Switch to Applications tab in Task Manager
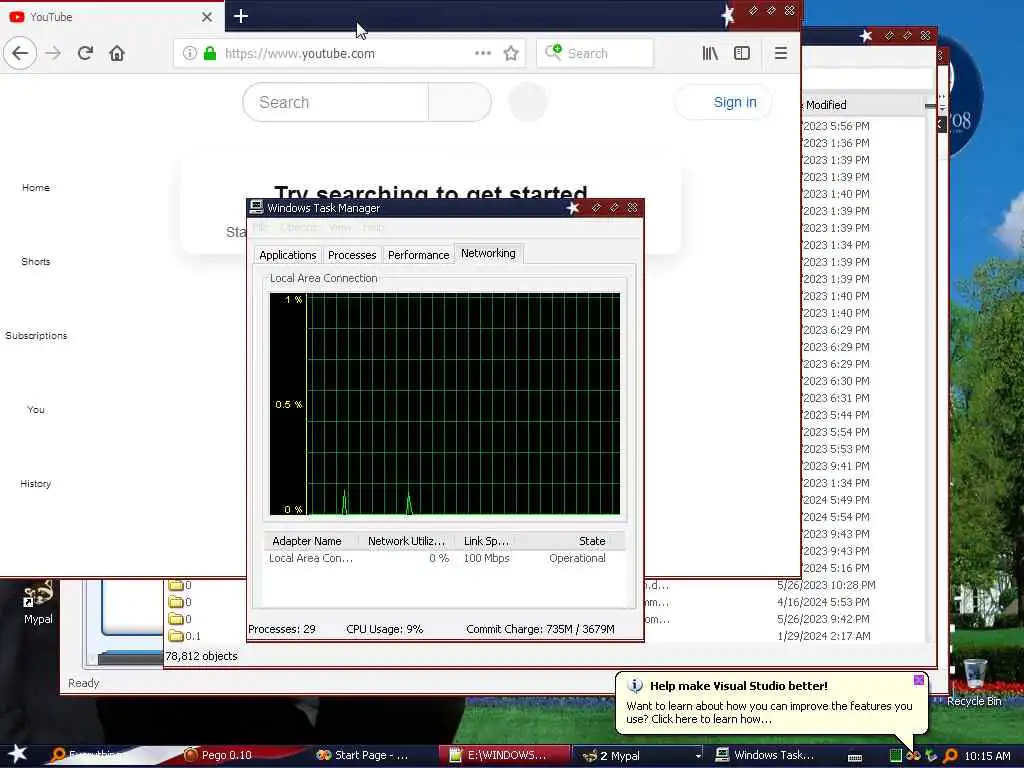1024x768 pixels. pyautogui.click(x=287, y=255)
